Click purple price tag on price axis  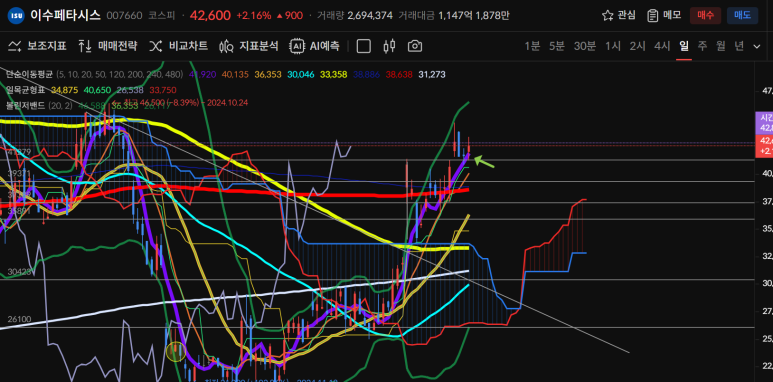click(x=764, y=123)
